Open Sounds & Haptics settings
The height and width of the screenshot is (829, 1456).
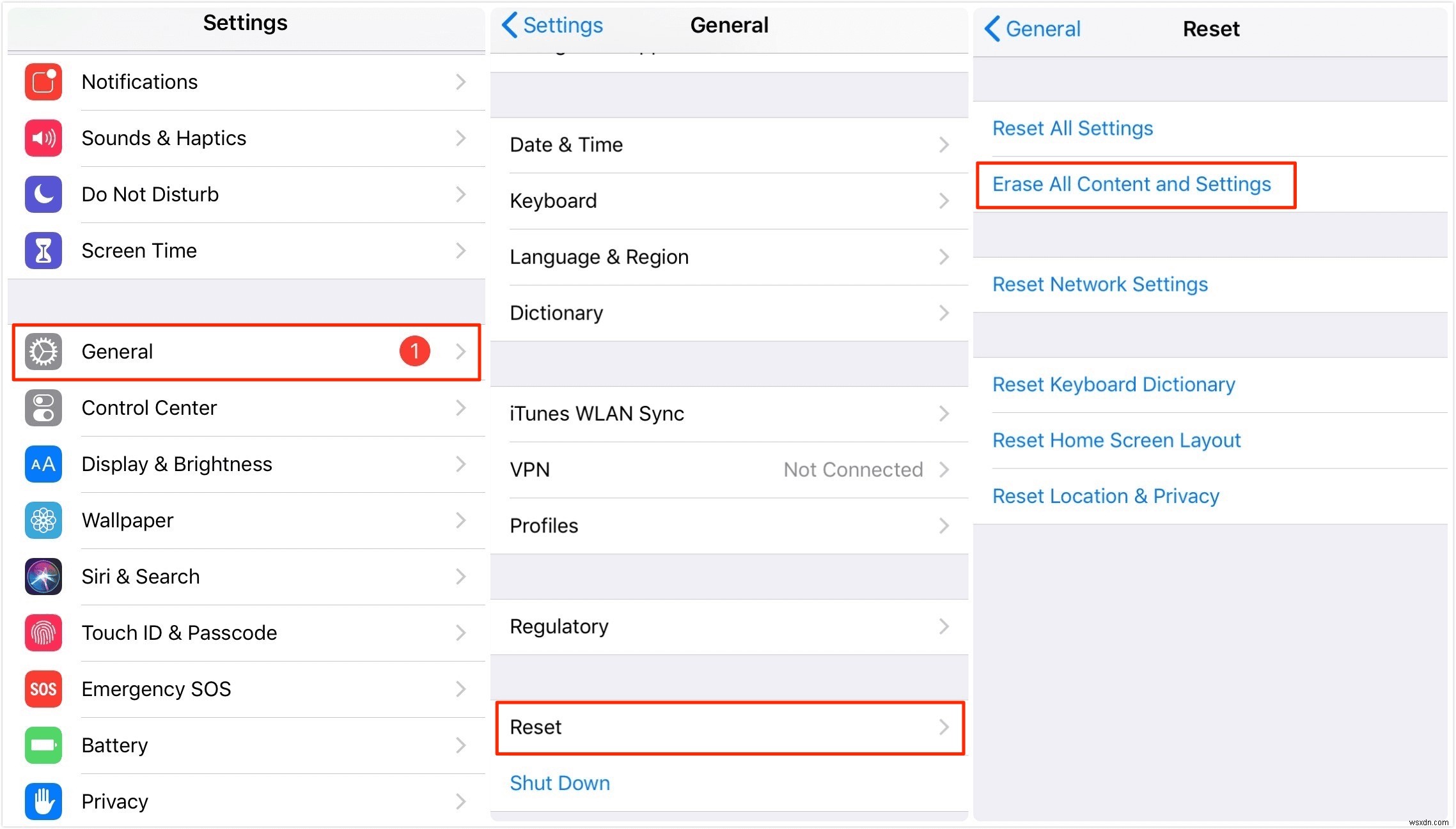coord(245,138)
